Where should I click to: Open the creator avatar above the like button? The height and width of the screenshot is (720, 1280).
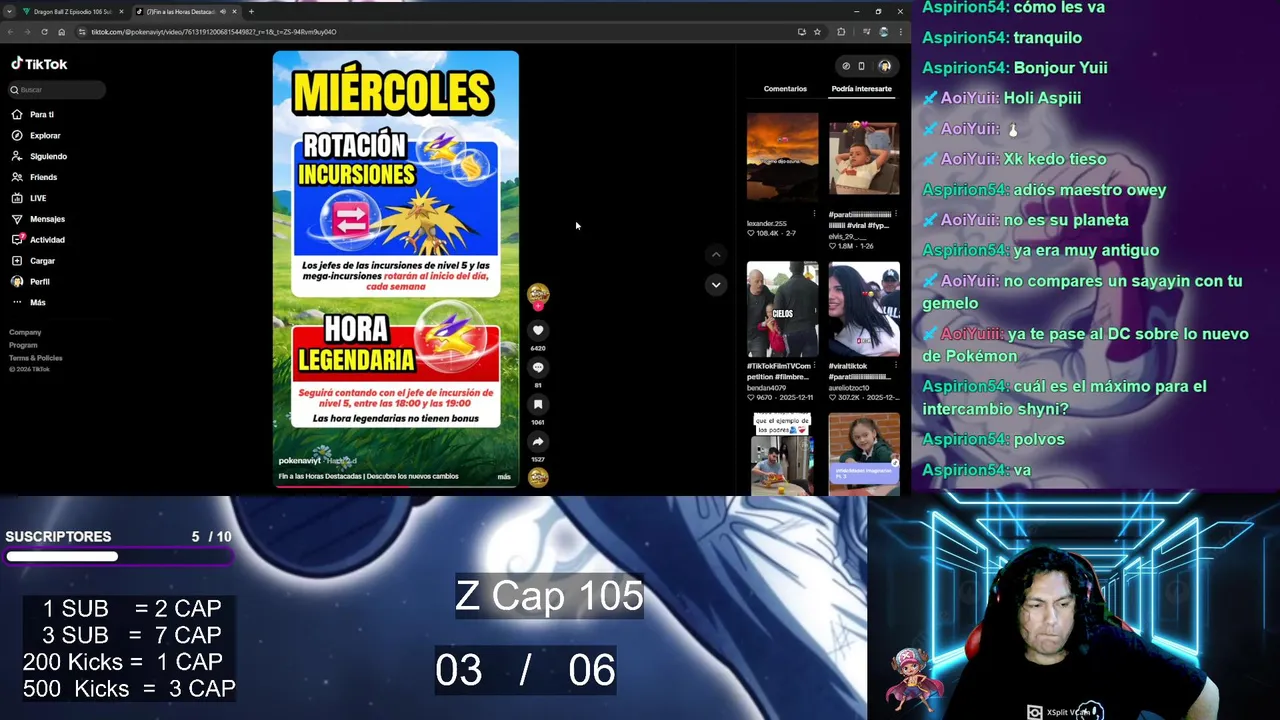pos(538,292)
